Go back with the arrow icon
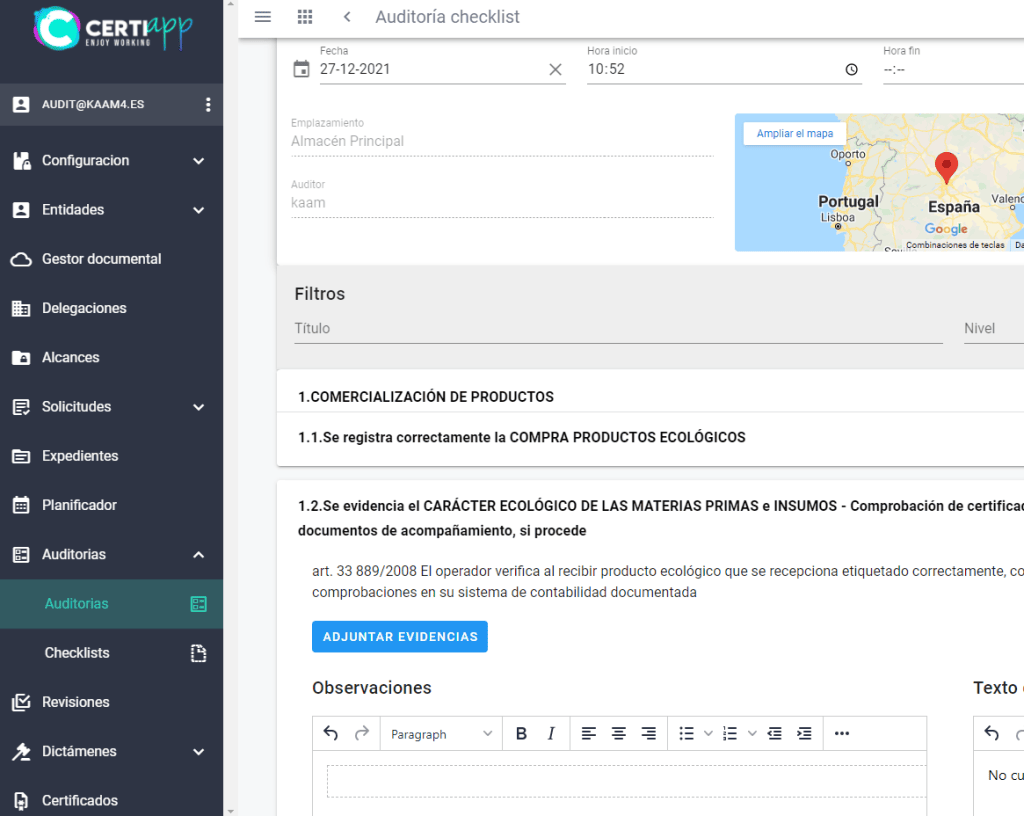This screenshot has height=816, width=1024. (x=347, y=17)
